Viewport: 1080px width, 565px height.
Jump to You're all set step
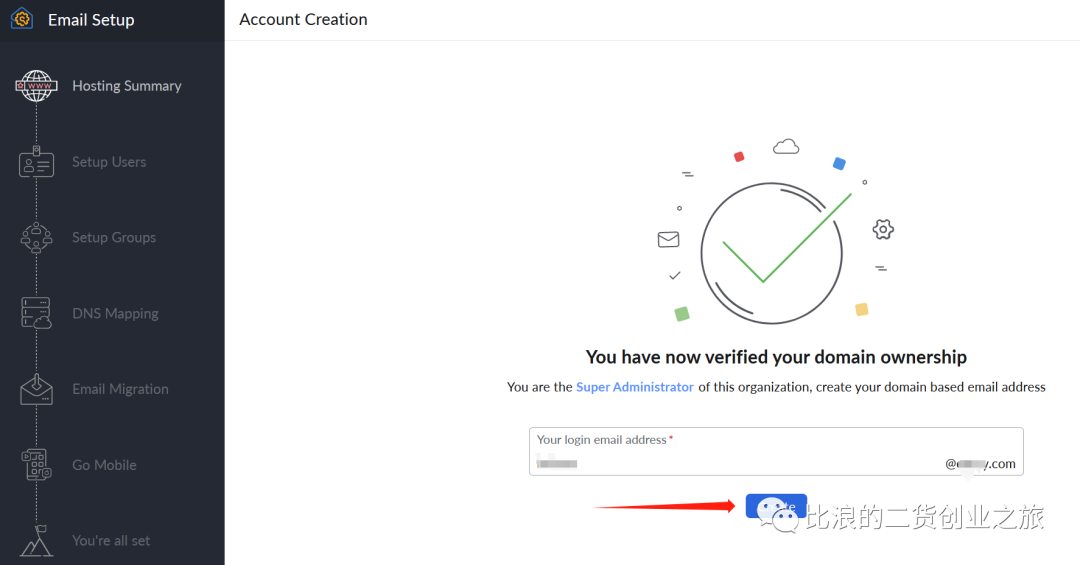pos(111,541)
